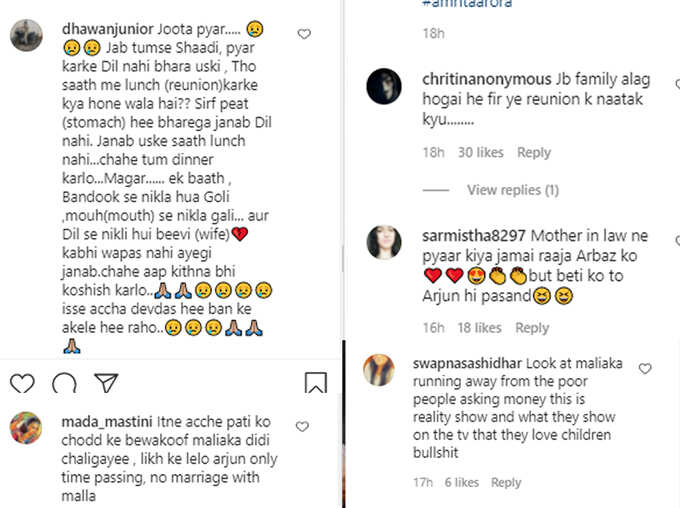Like swapnasashidhar's comment heart
This screenshot has width=680, height=508.
(645, 368)
